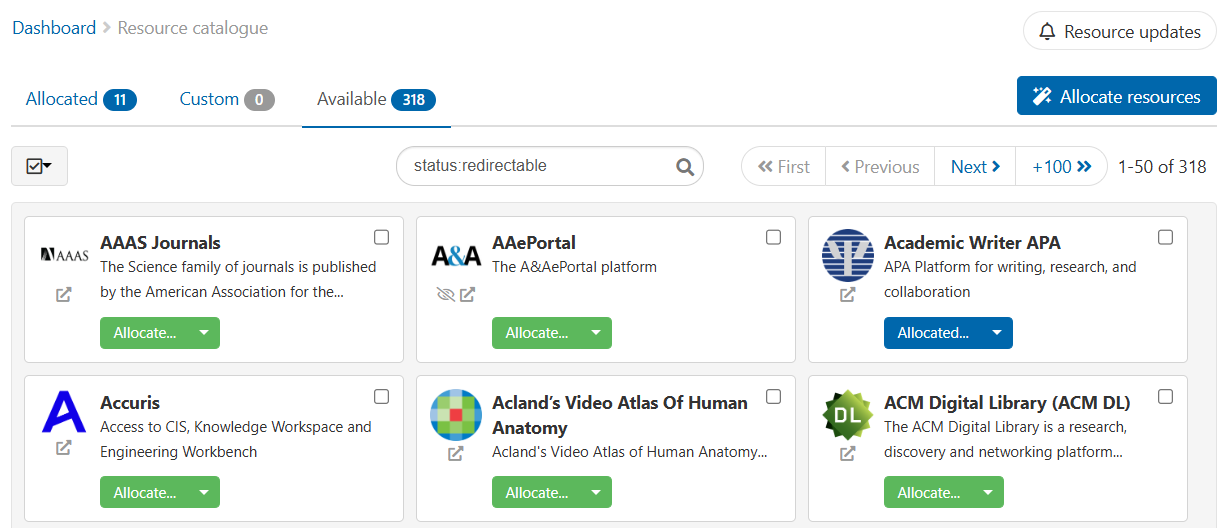Image resolution: width=1228 pixels, height=528 pixels.
Task: Click Resource updates button
Action: click(x=1120, y=32)
